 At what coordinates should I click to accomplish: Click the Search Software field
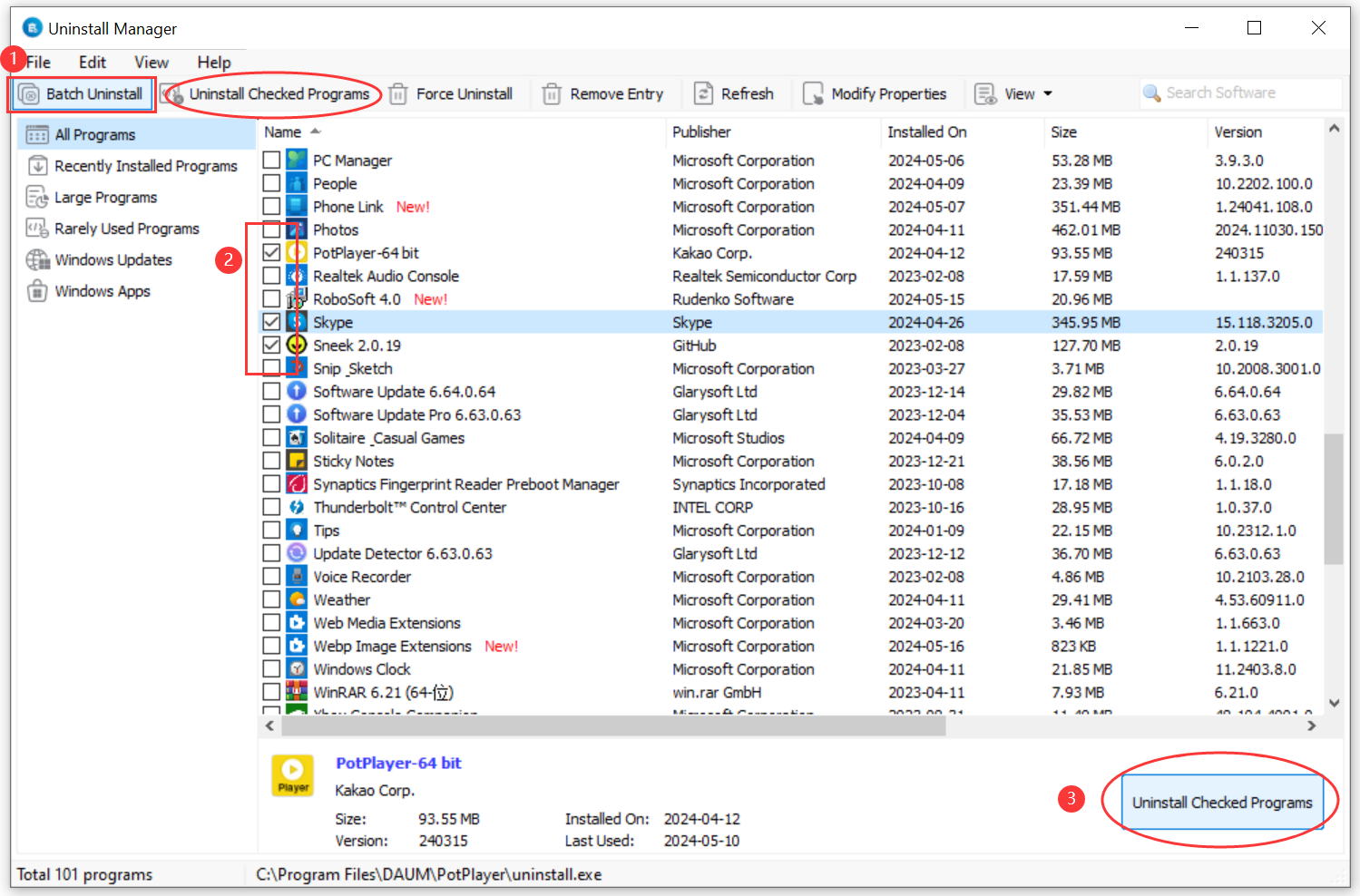(1243, 93)
